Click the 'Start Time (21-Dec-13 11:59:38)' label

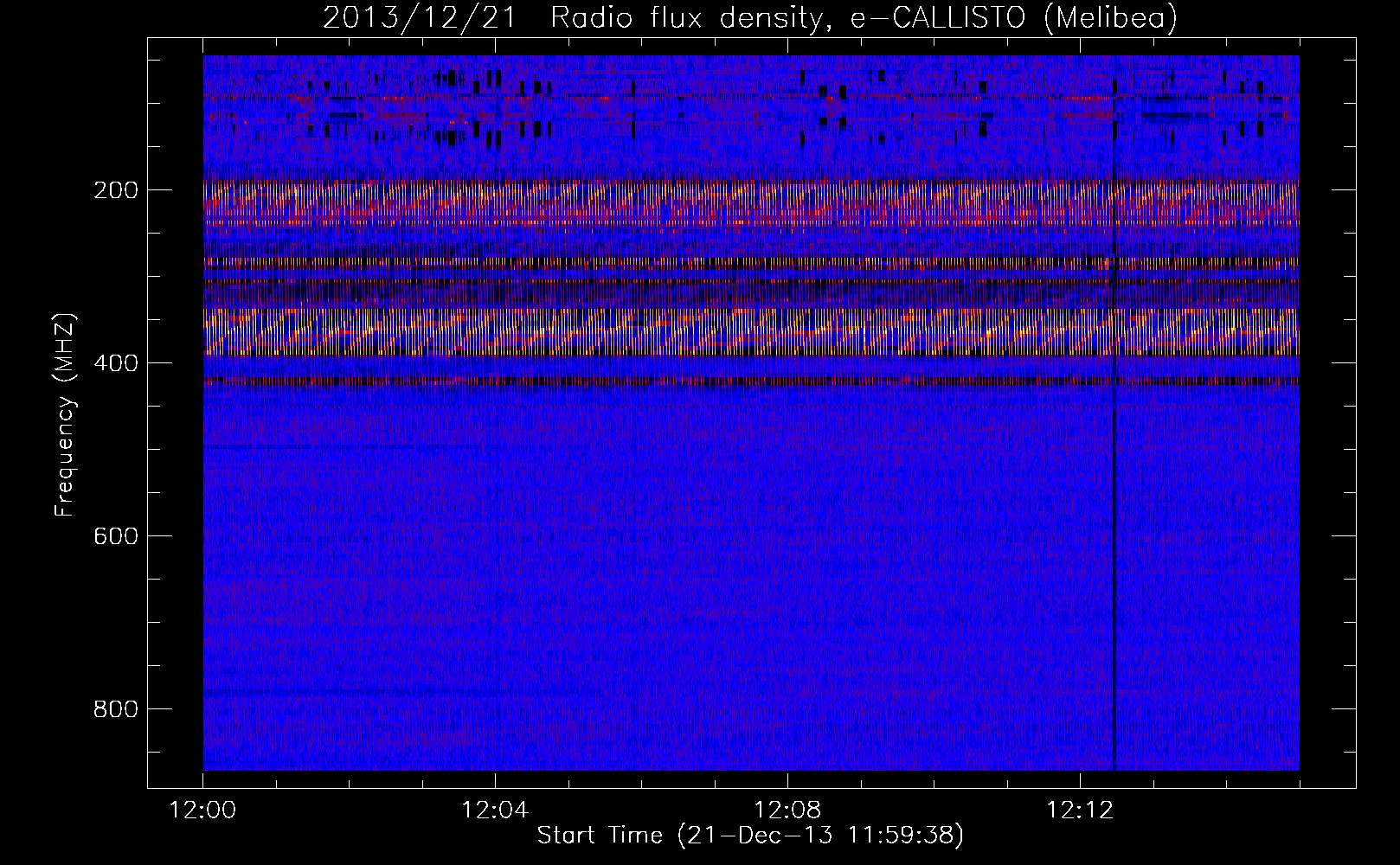pos(750,836)
